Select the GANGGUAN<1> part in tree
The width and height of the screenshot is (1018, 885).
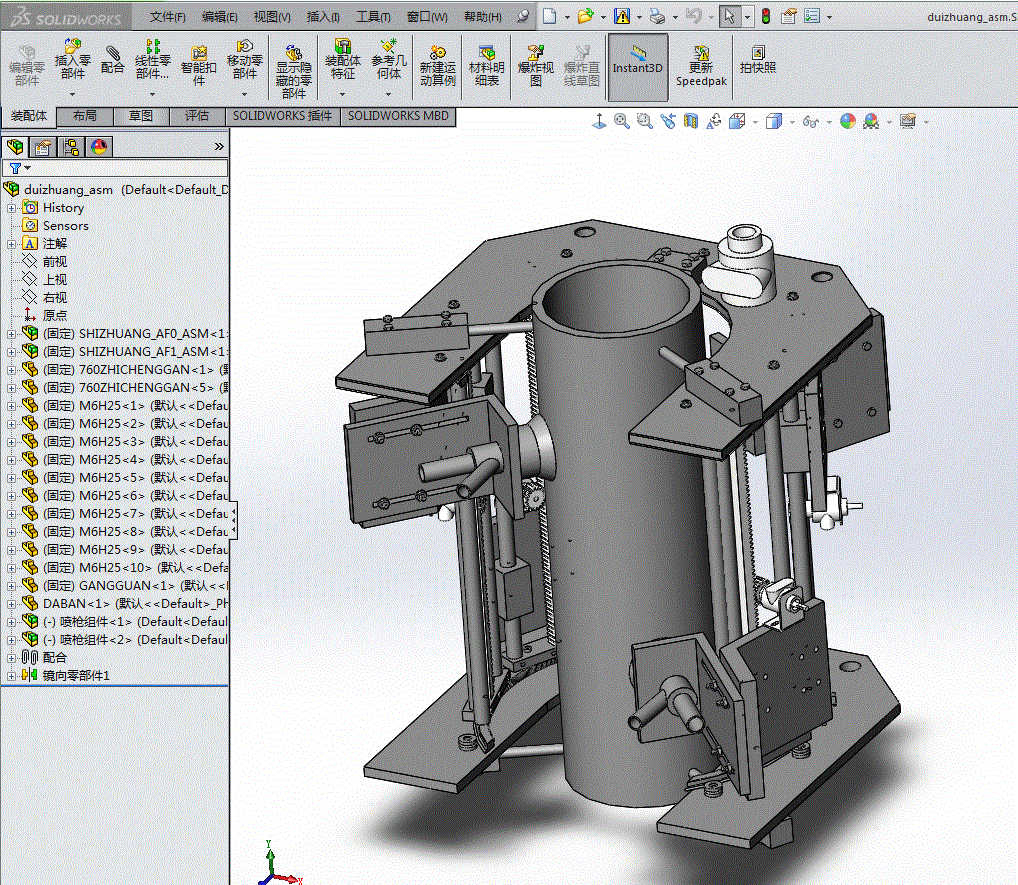(x=113, y=585)
